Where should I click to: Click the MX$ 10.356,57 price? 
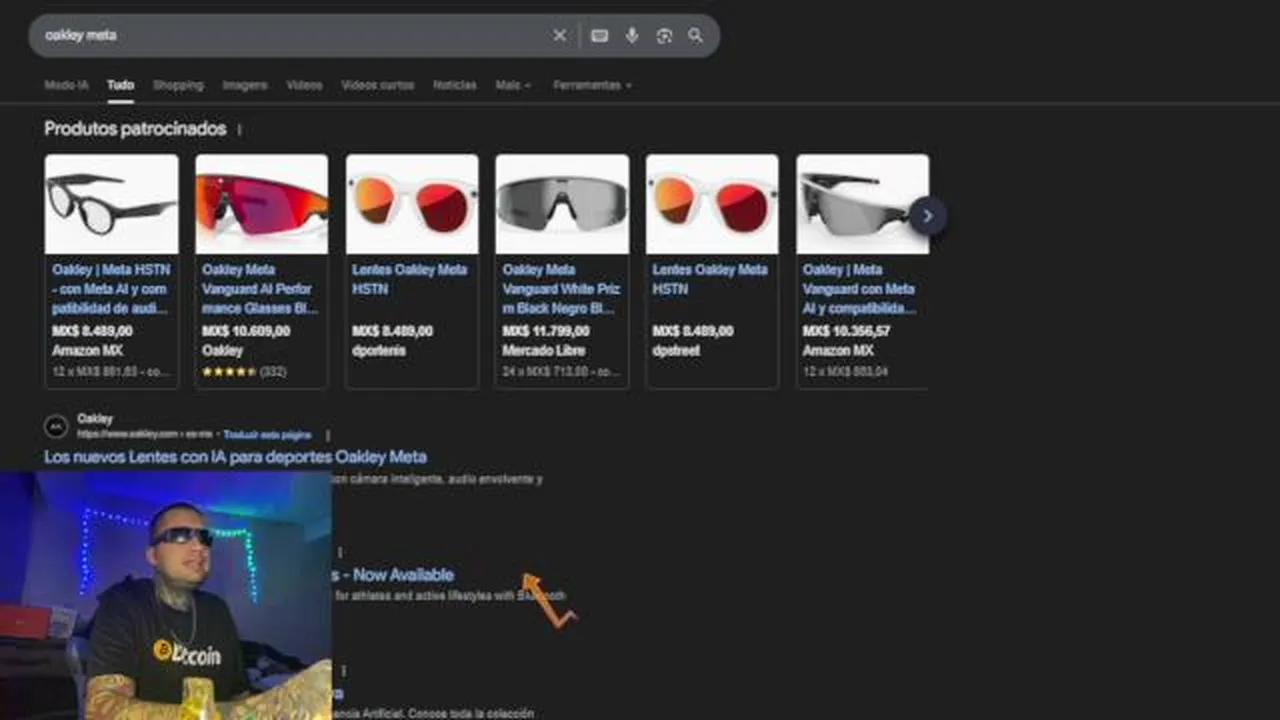846,331
